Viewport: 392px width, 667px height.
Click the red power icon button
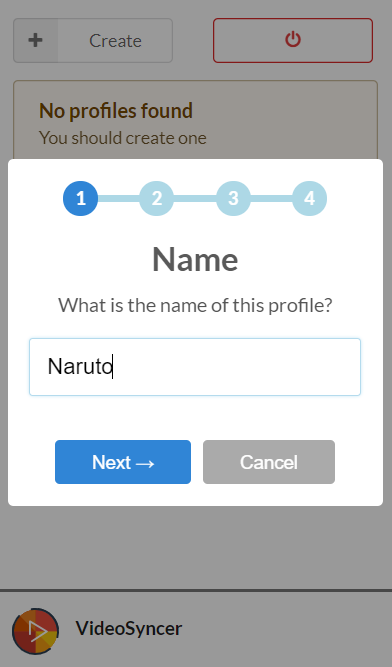(x=293, y=40)
